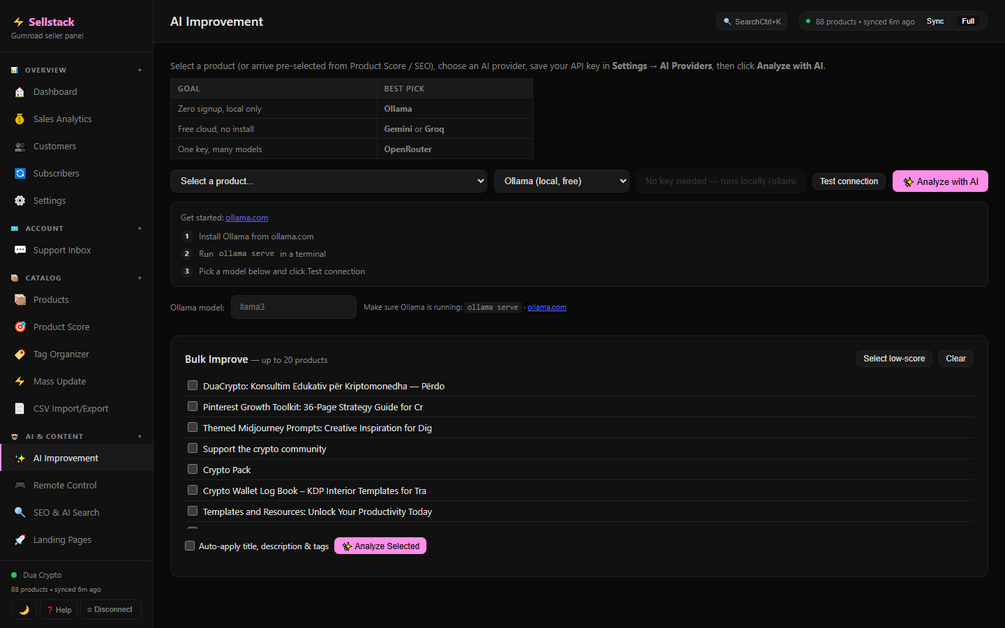Screen dimensions: 1005x628
Task: Click the Help button
Action: tap(58, 609)
